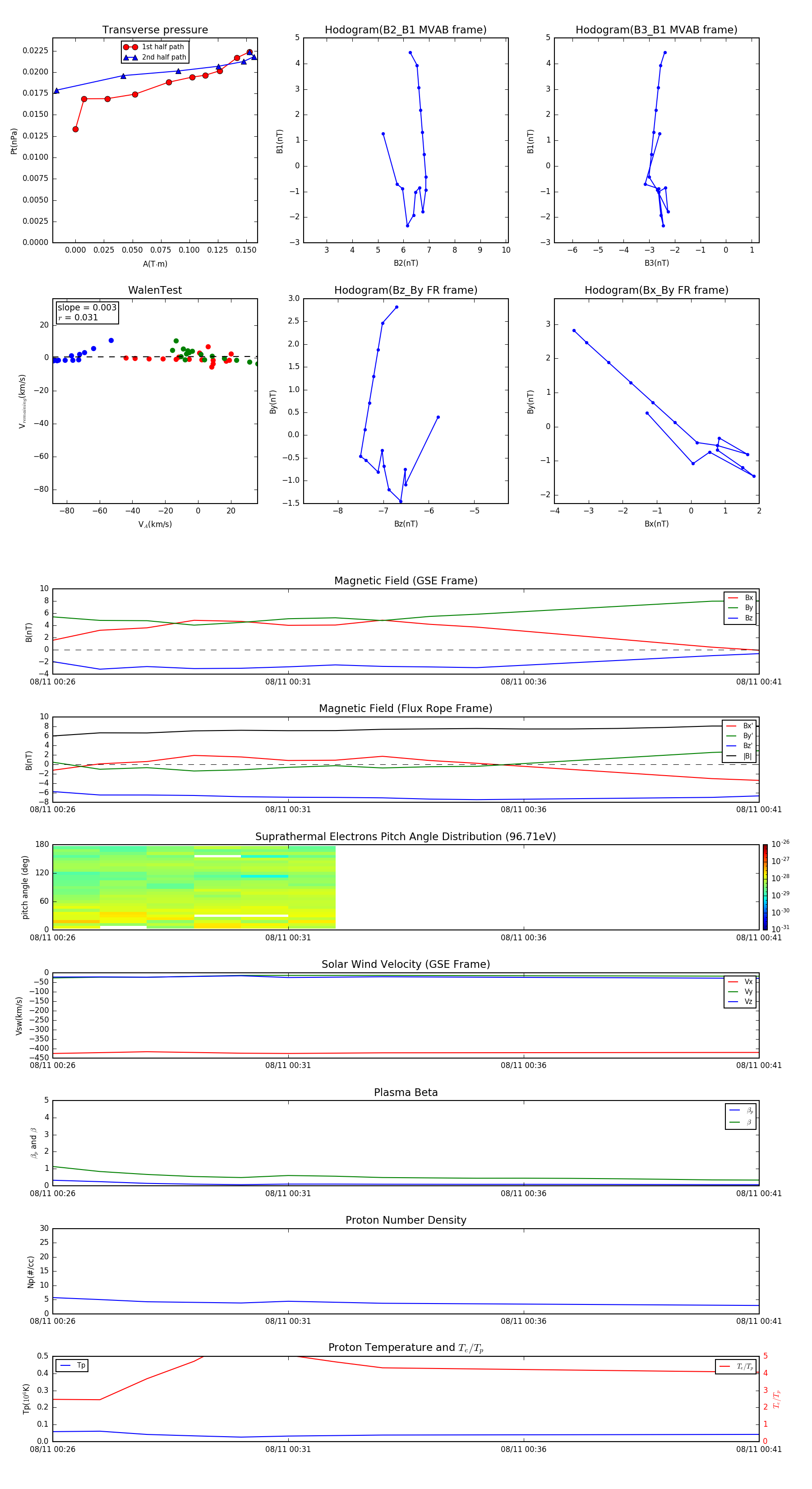812x1489 pixels.
Task: Click the 'Magnetic Field (Flux Rope Frame)' title
Action: (x=406, y=709)
